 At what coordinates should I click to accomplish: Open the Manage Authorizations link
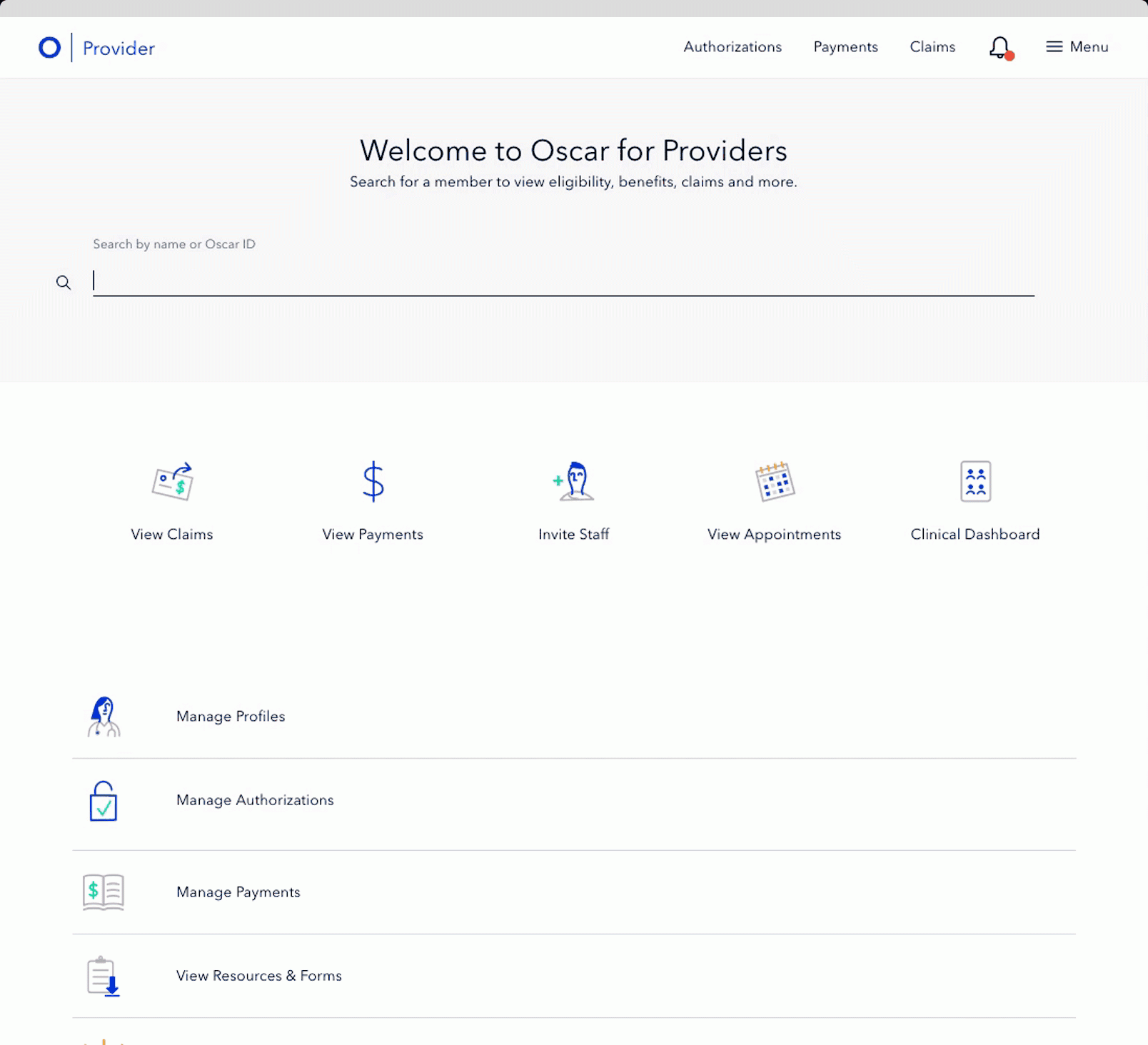[x=255, y=800]
